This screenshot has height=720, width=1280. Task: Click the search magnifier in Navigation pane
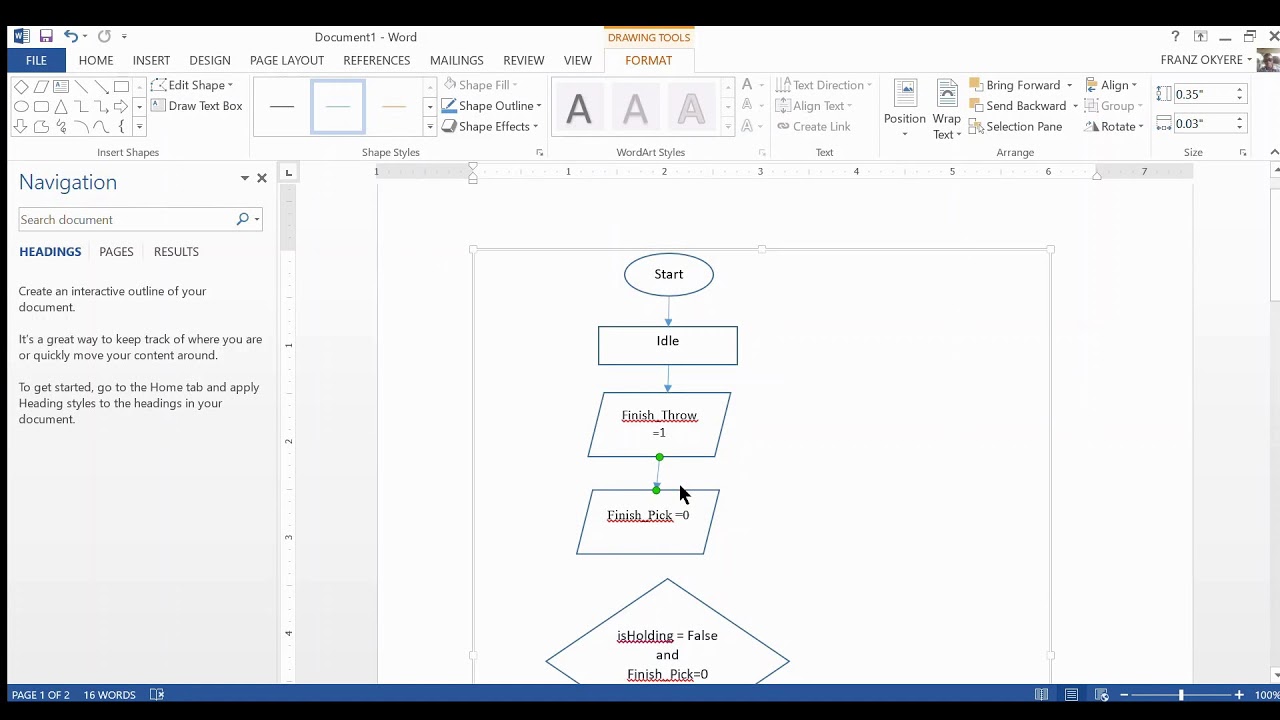(x=242, y=219)
